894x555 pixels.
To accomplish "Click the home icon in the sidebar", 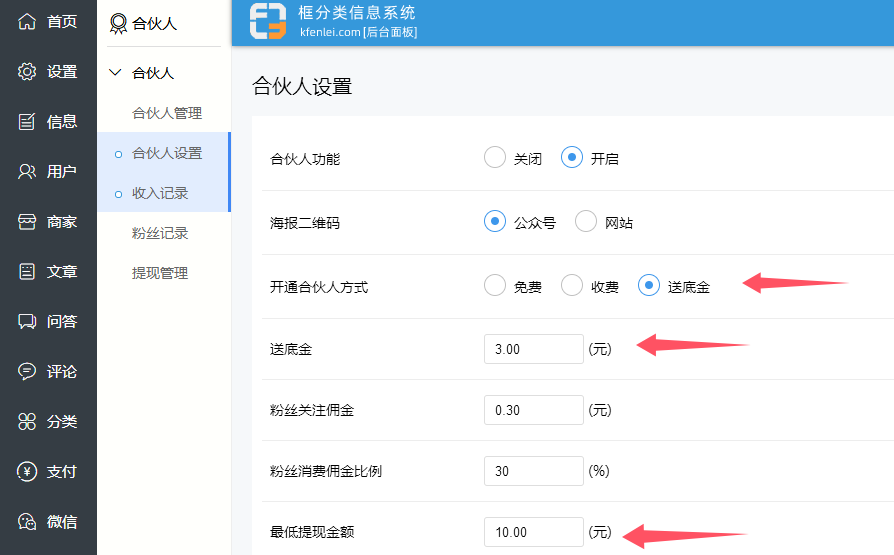I will [x=27, y=21].
